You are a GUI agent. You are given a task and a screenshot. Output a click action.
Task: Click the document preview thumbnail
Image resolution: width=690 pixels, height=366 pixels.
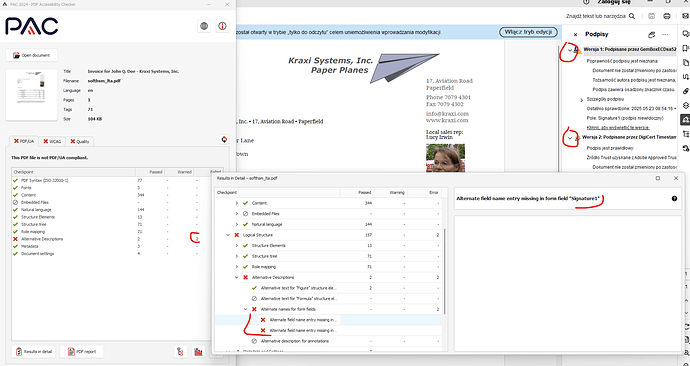coord(32,95)
